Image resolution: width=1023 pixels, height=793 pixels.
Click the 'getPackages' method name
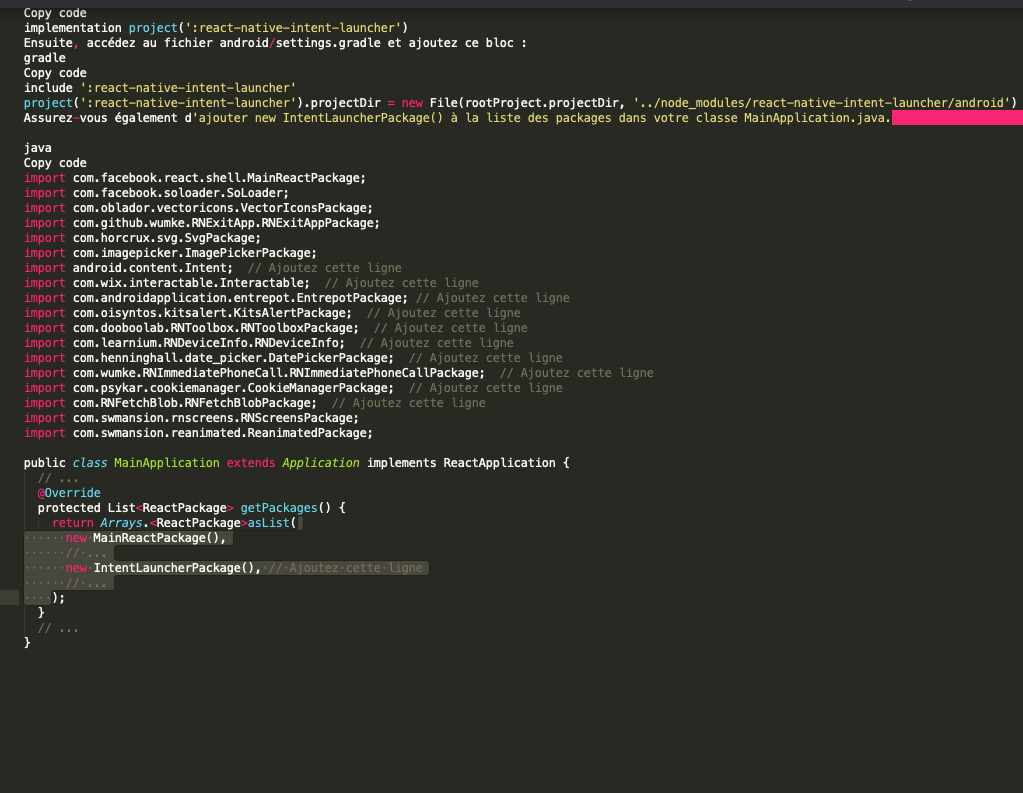click(278, 508)
